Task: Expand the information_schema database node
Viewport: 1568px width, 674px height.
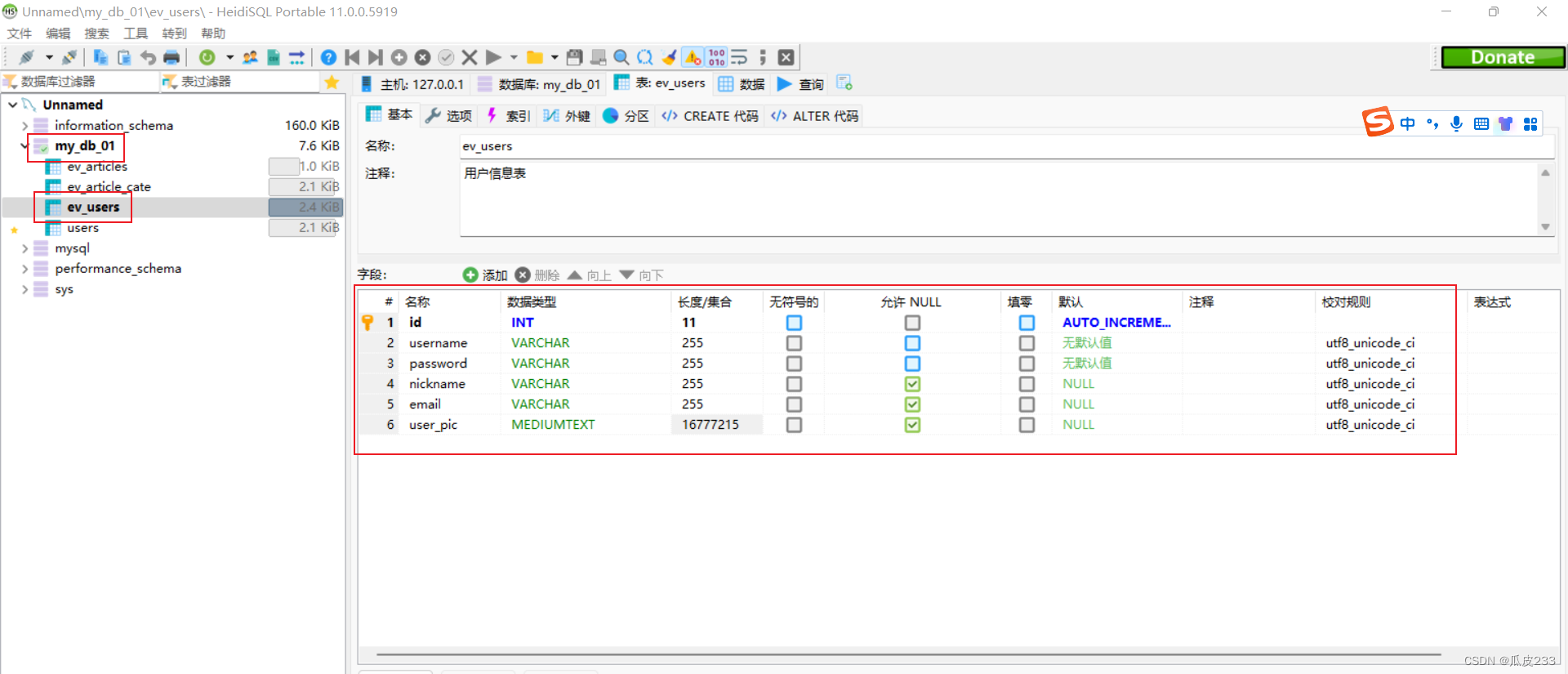Action: click(x=24, y=126)
